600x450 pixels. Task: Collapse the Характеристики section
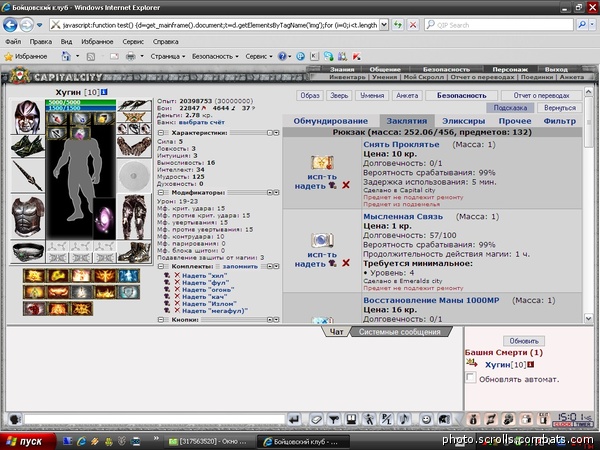click(x=161, y=133)
